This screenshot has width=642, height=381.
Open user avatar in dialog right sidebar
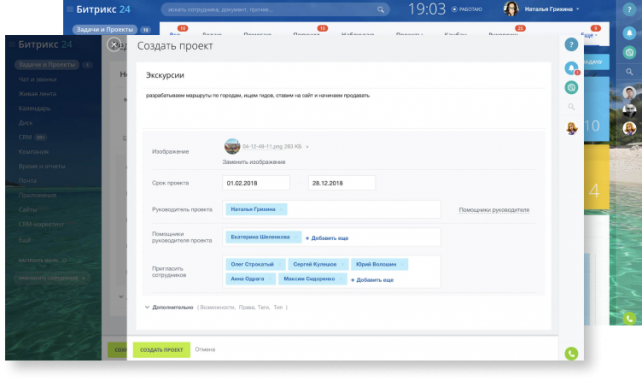572,128
